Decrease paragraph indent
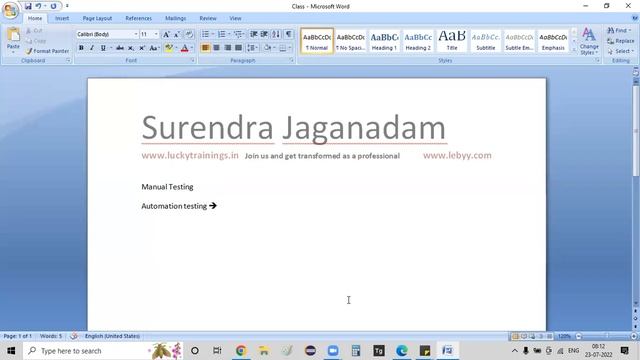Image resolution: width=640 pixels, height=360 pixels. coord(253,34)
